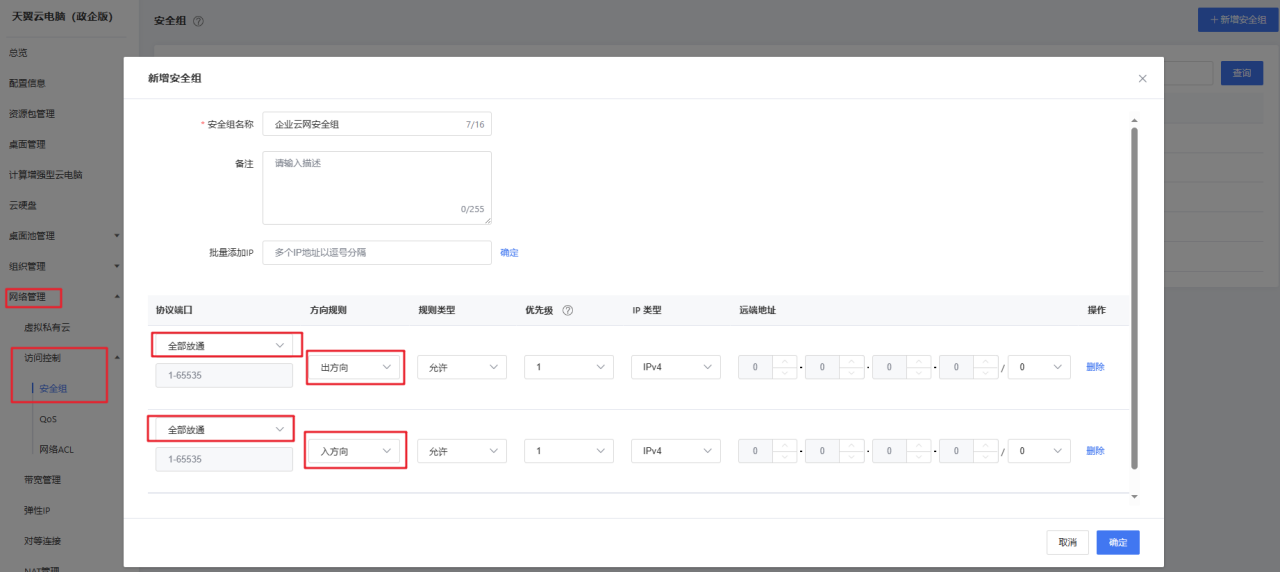Screen dimensions: 1280x572
Task: Click the help icon beside 安全组 title
Action: click(198, 21)
